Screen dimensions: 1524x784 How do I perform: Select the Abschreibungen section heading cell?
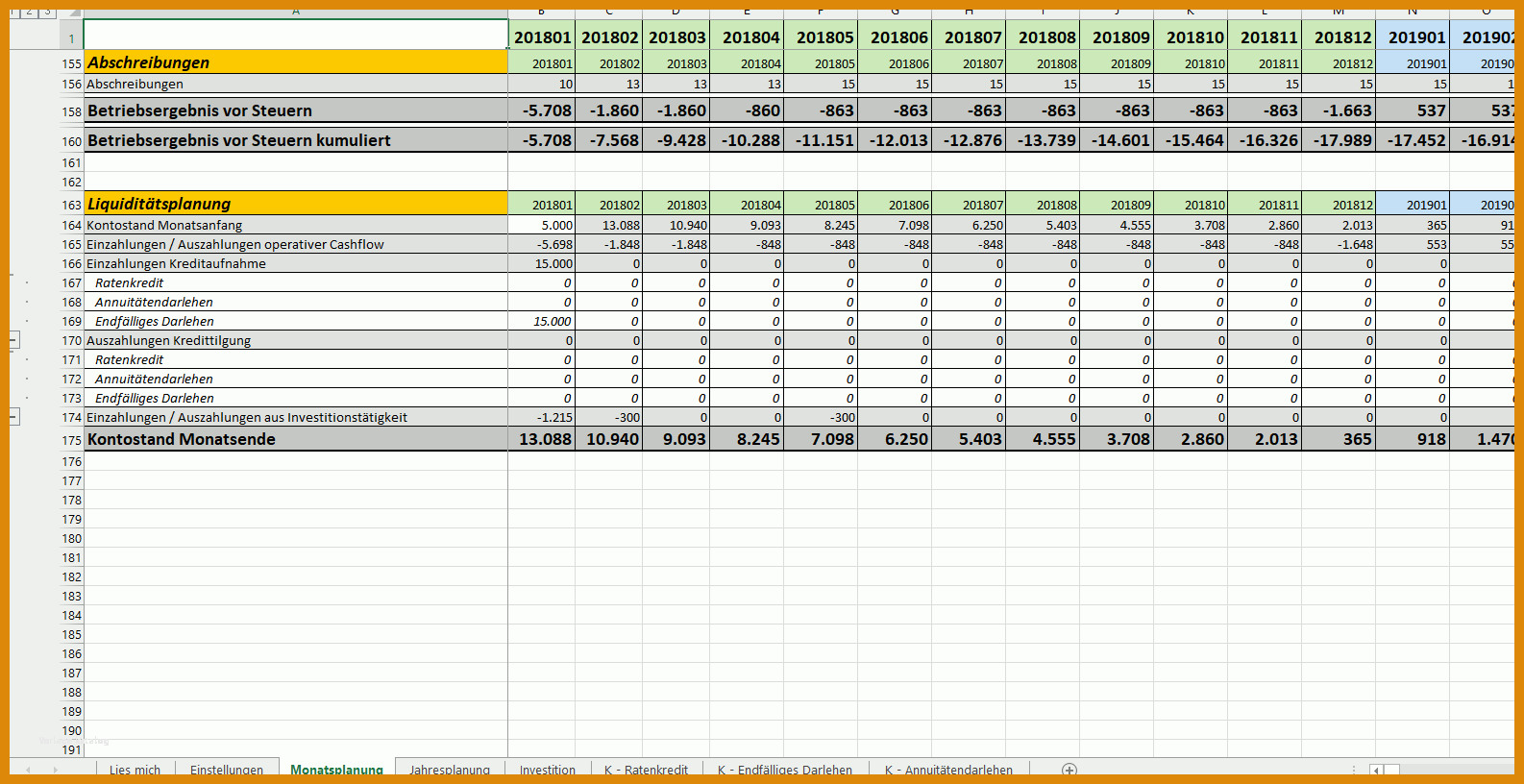(296, 62)
